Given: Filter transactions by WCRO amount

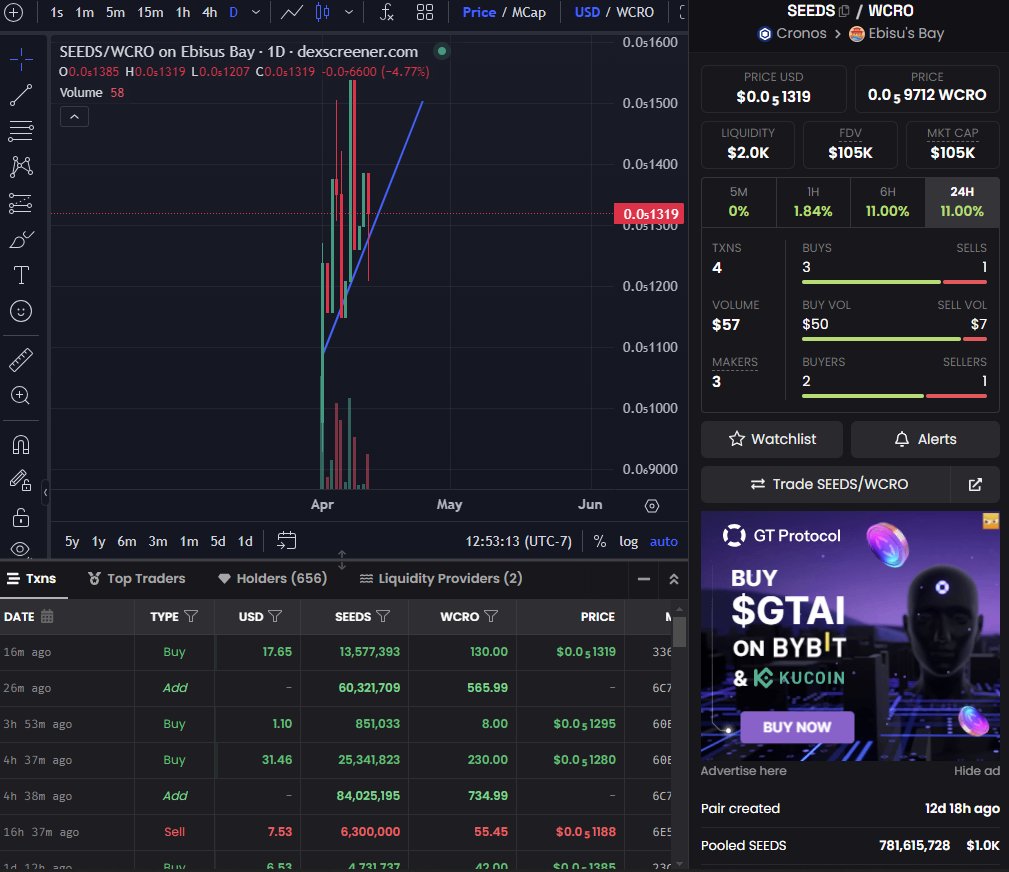Looking at the screenshot, I should [x=491, y=617].
